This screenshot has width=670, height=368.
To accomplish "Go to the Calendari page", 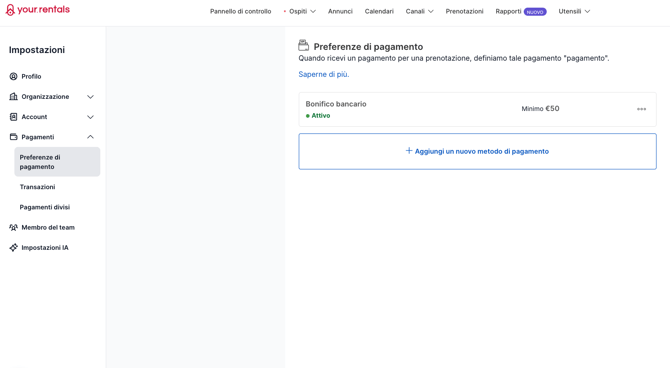I will pos(379,12).
